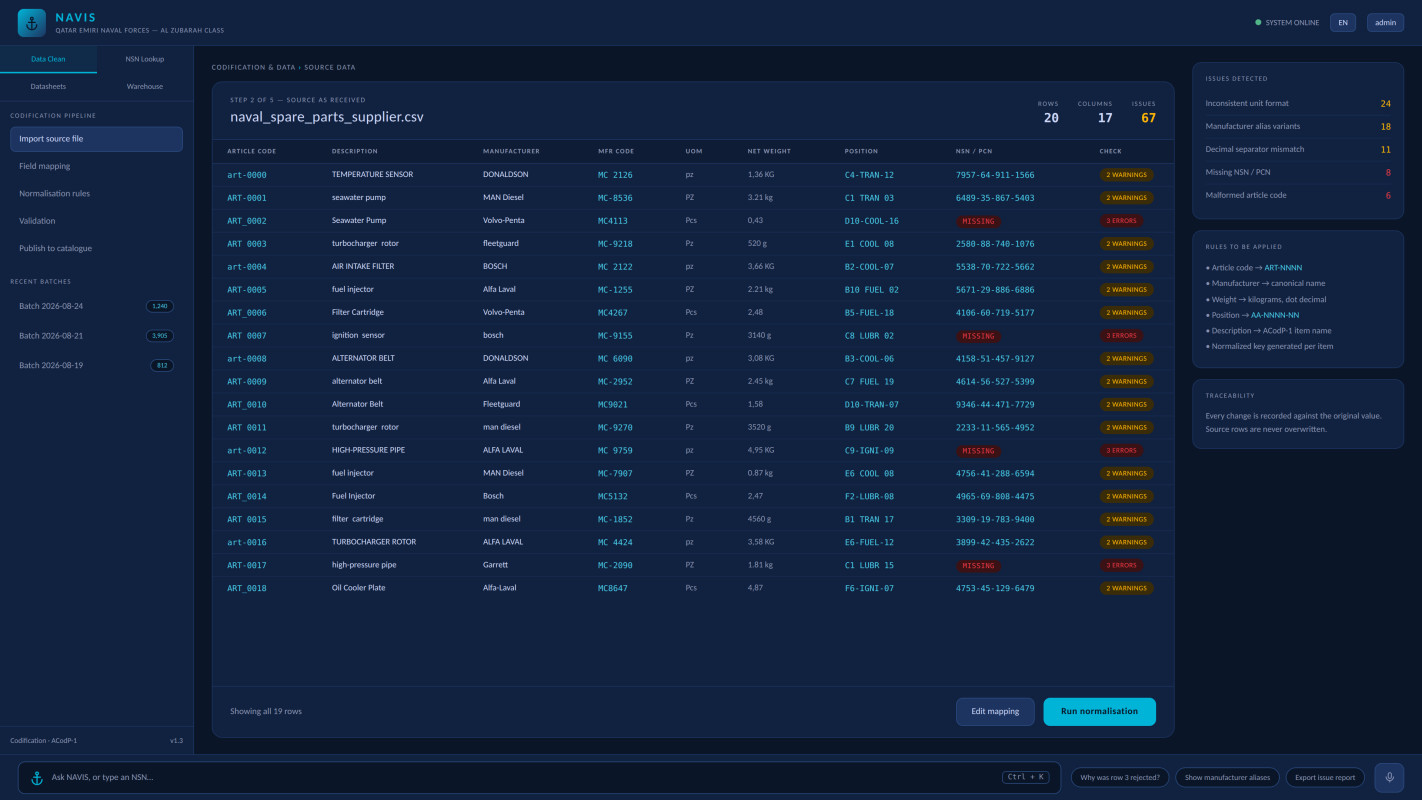1422x800 pixels.
Task: Click the green System Online status indicator
Action: pos(1258,22)
